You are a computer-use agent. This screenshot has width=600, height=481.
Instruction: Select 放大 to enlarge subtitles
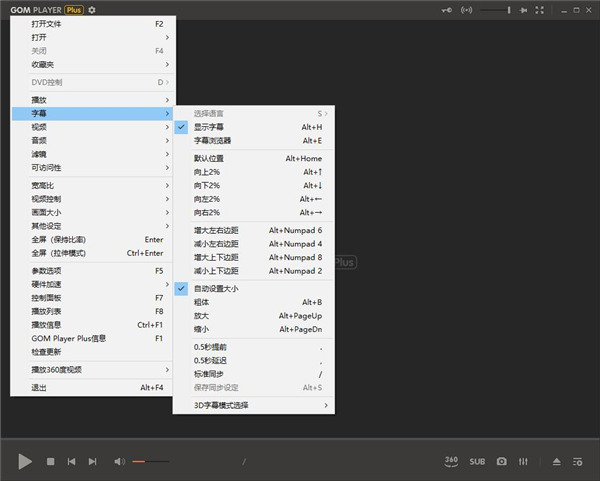pyautogui.click(x=254, y=316)
